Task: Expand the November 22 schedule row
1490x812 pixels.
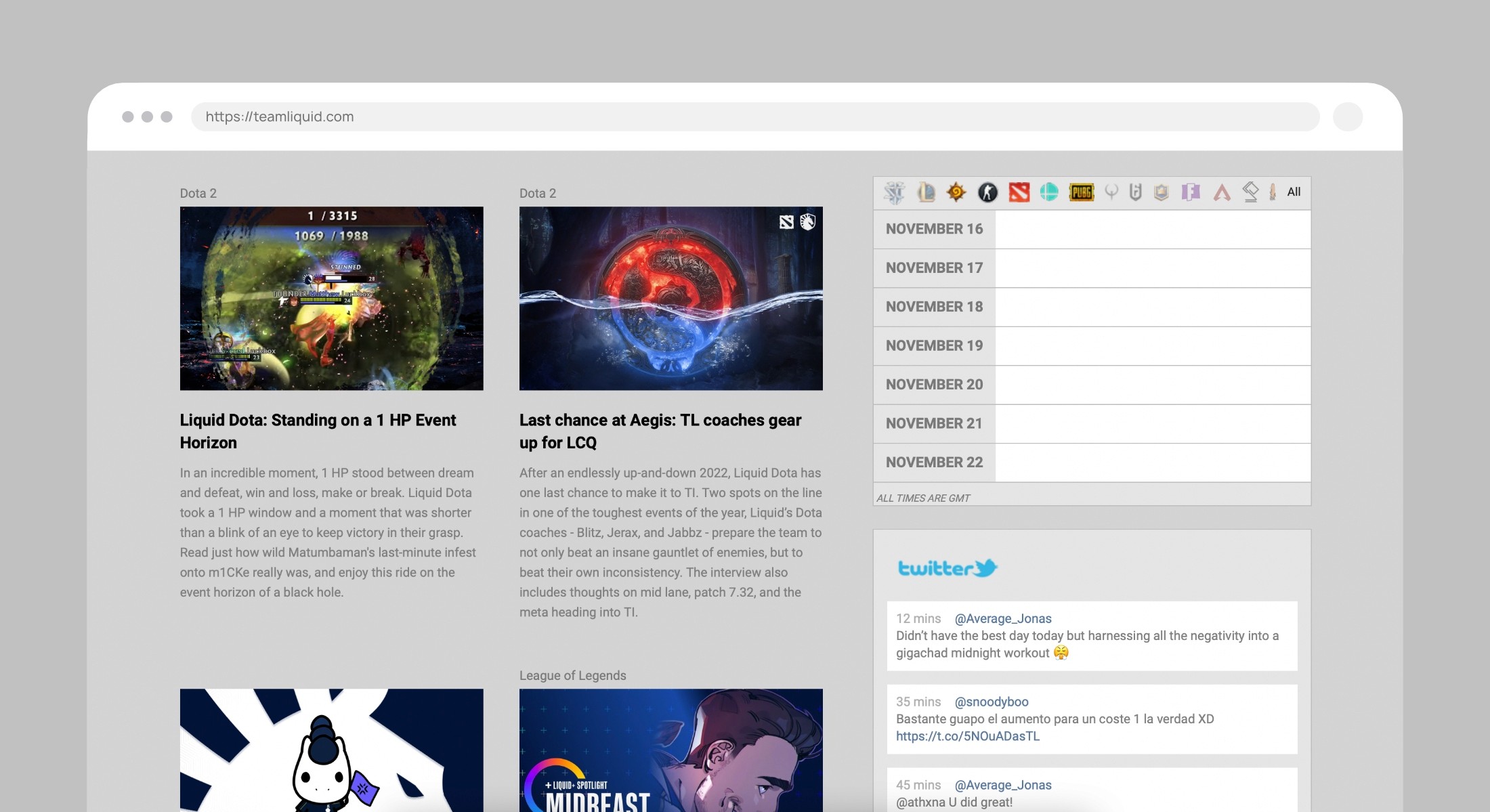Action: [x=934, y=463]
